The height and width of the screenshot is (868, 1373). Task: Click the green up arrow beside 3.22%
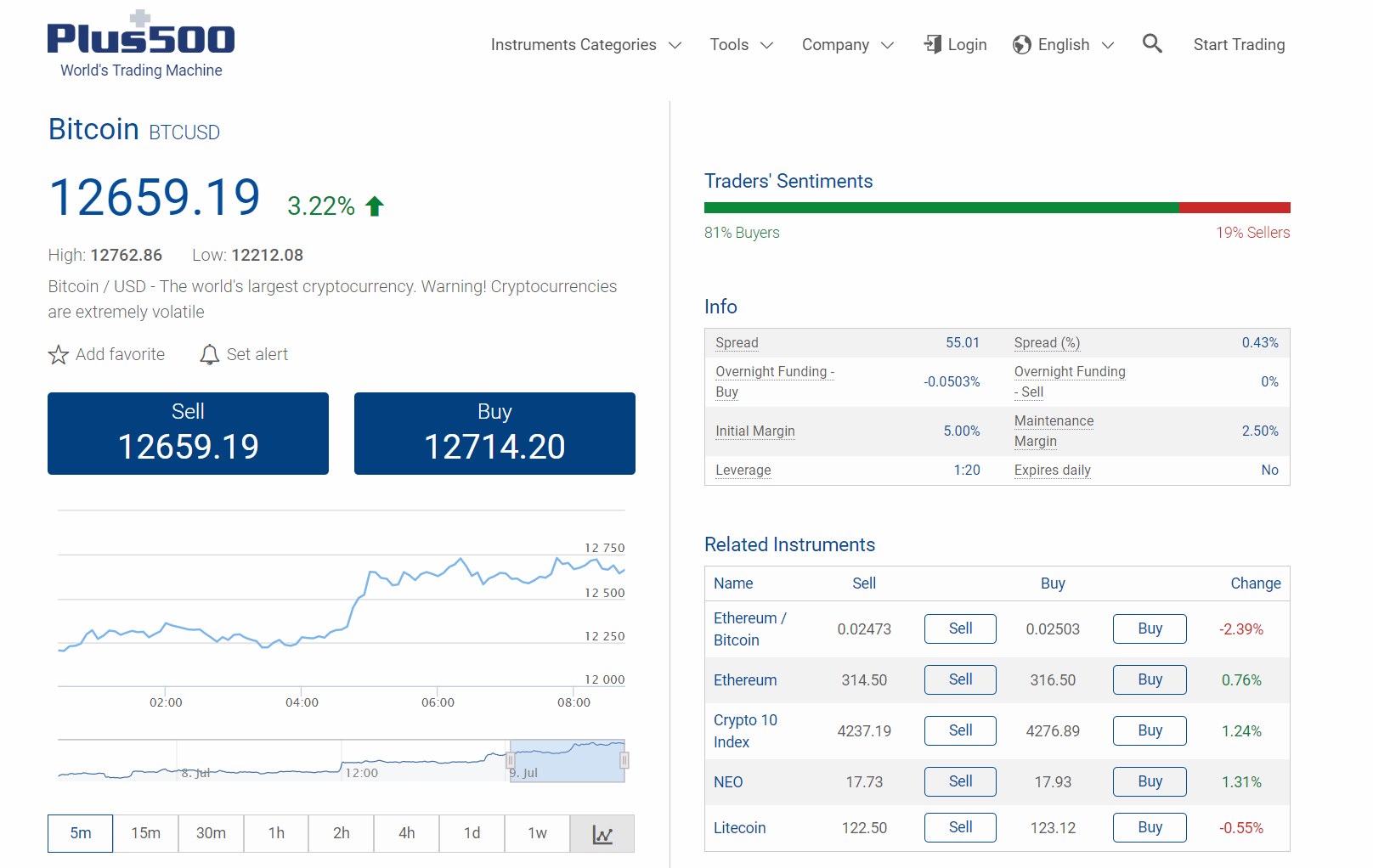coord(375,206)
